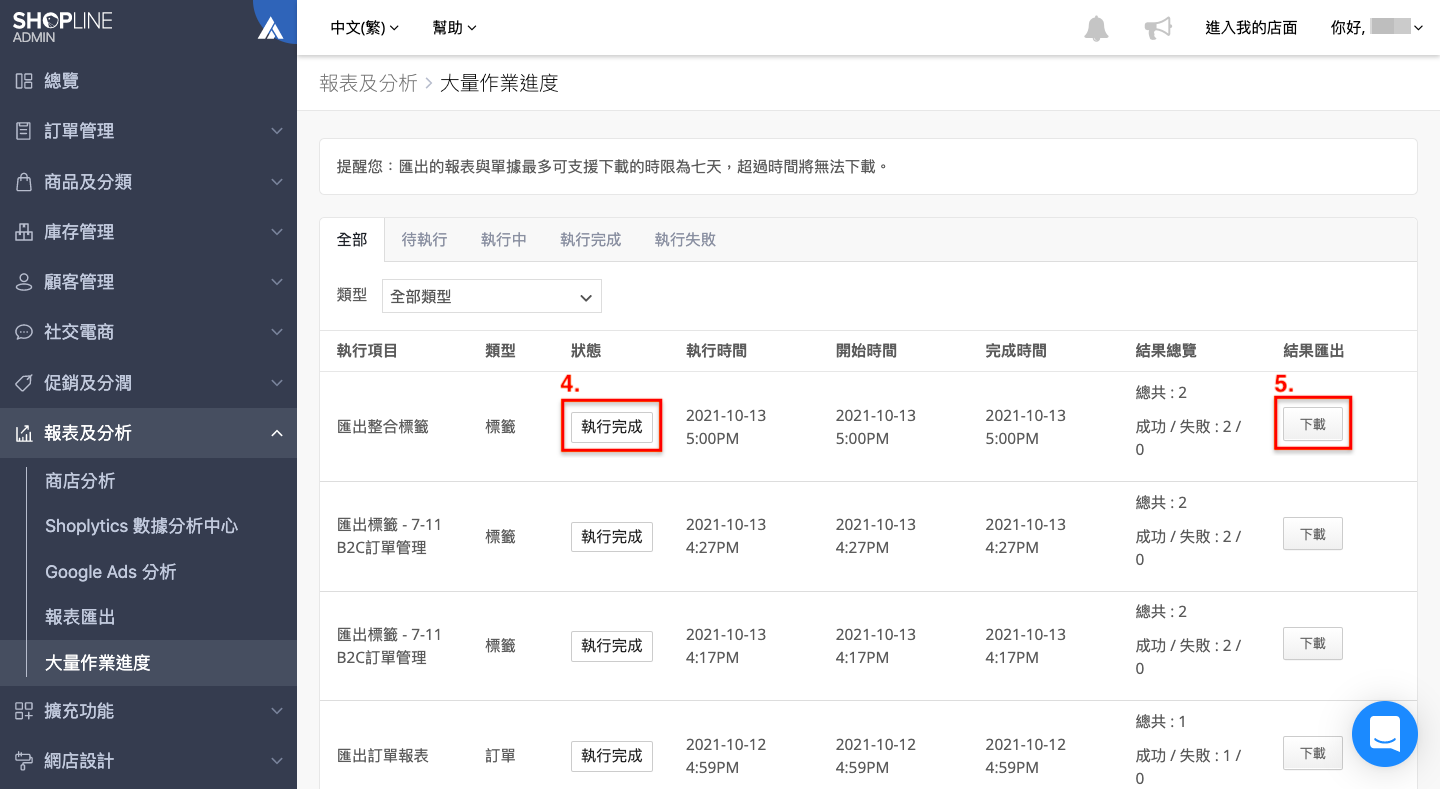The width and height of the screenshot is (1440, 789).
Task: Click the 社交電商 chat icon in sidebar
Action: tap(24, 332)
